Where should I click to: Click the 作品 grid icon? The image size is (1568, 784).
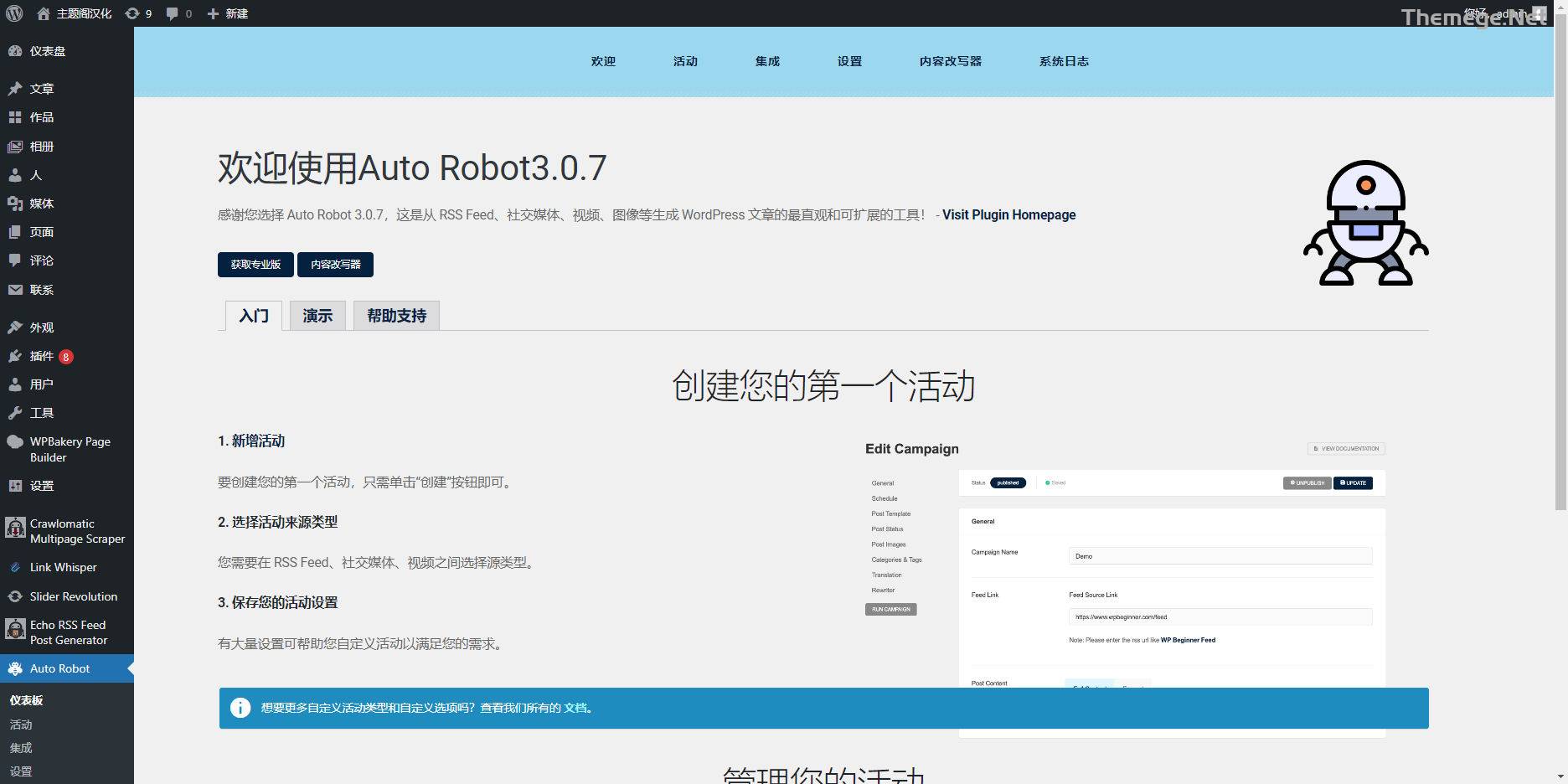tap(15, 117)
